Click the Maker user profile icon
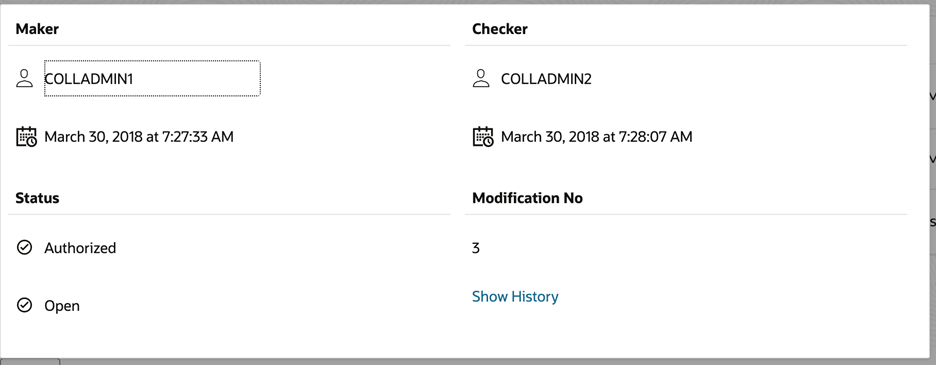Screen dimensions: 936x365 click(24, 78)
